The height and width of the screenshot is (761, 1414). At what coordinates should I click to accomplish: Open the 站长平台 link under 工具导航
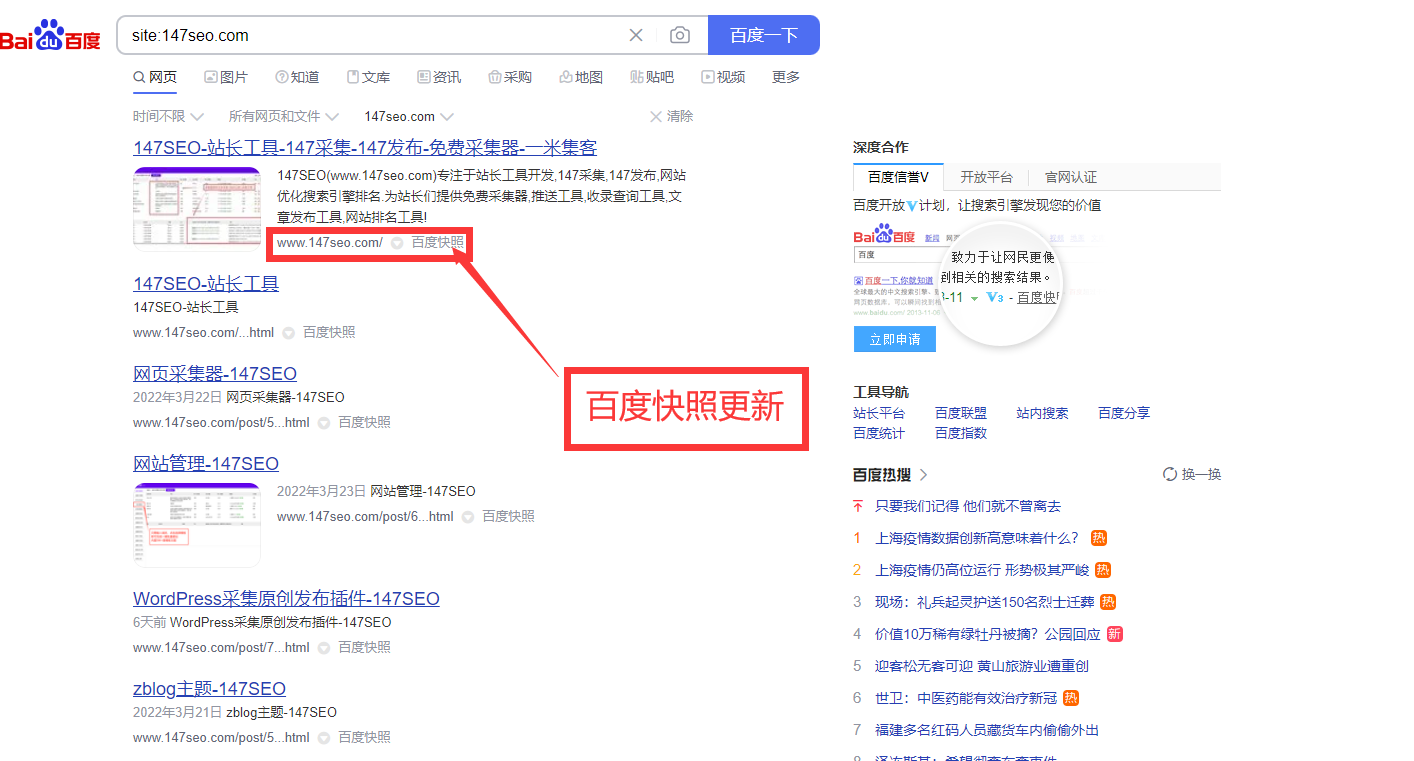click(x=878, y=412)
